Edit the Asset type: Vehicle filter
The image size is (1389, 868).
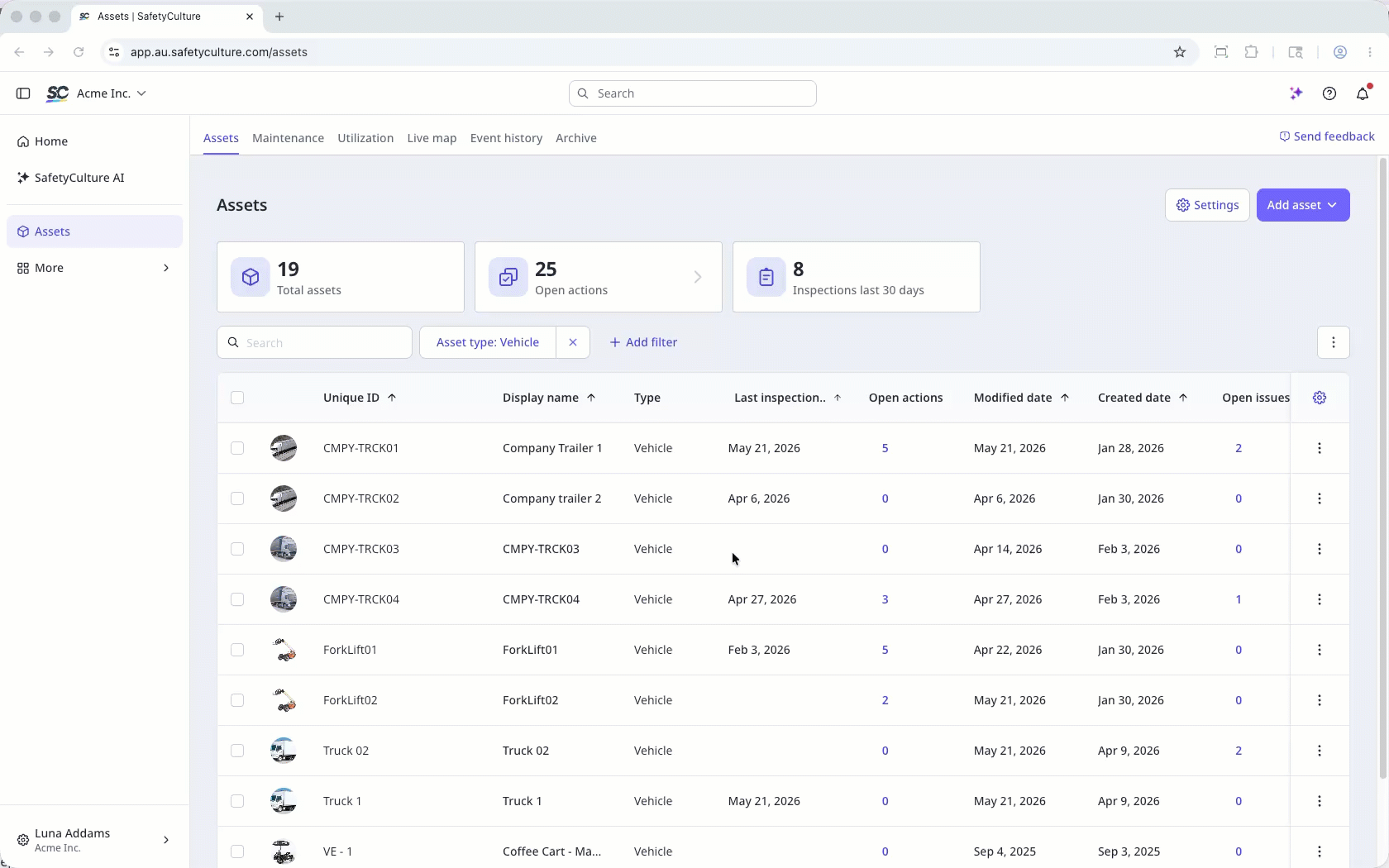pos(488,342)
